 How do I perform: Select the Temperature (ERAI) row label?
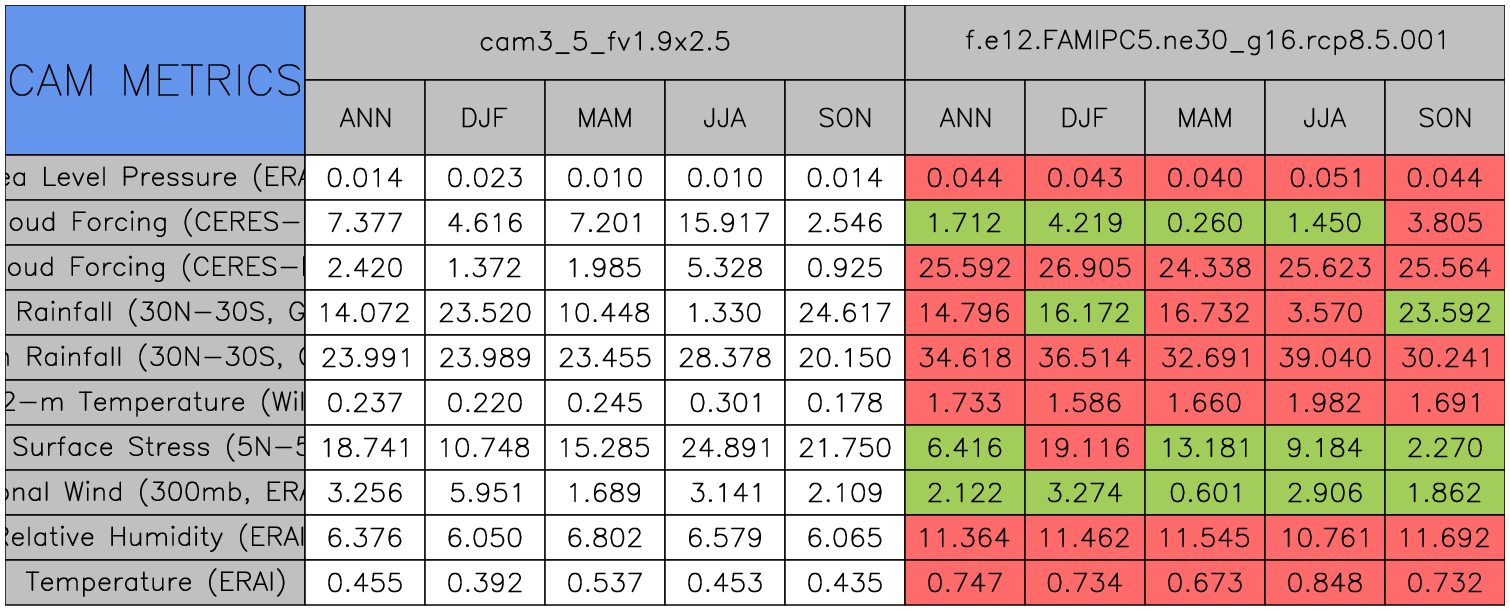[x=154, y=582]
